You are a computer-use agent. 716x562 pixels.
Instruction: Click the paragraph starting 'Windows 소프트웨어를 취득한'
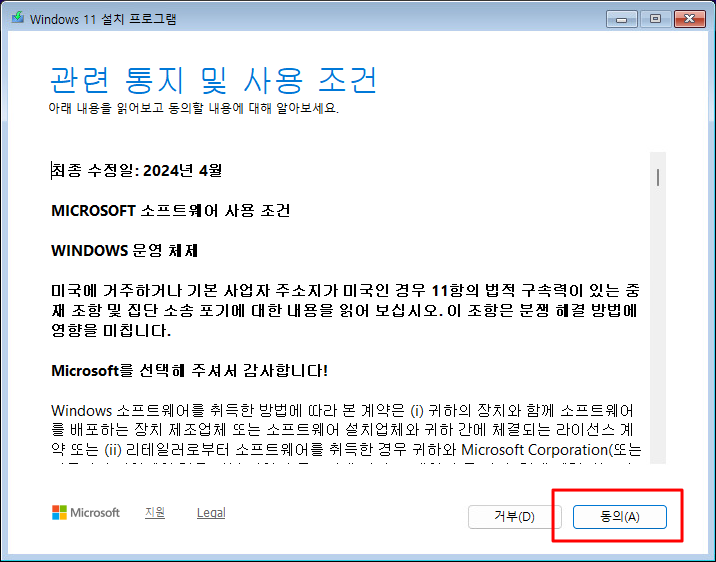coord(345,430)
